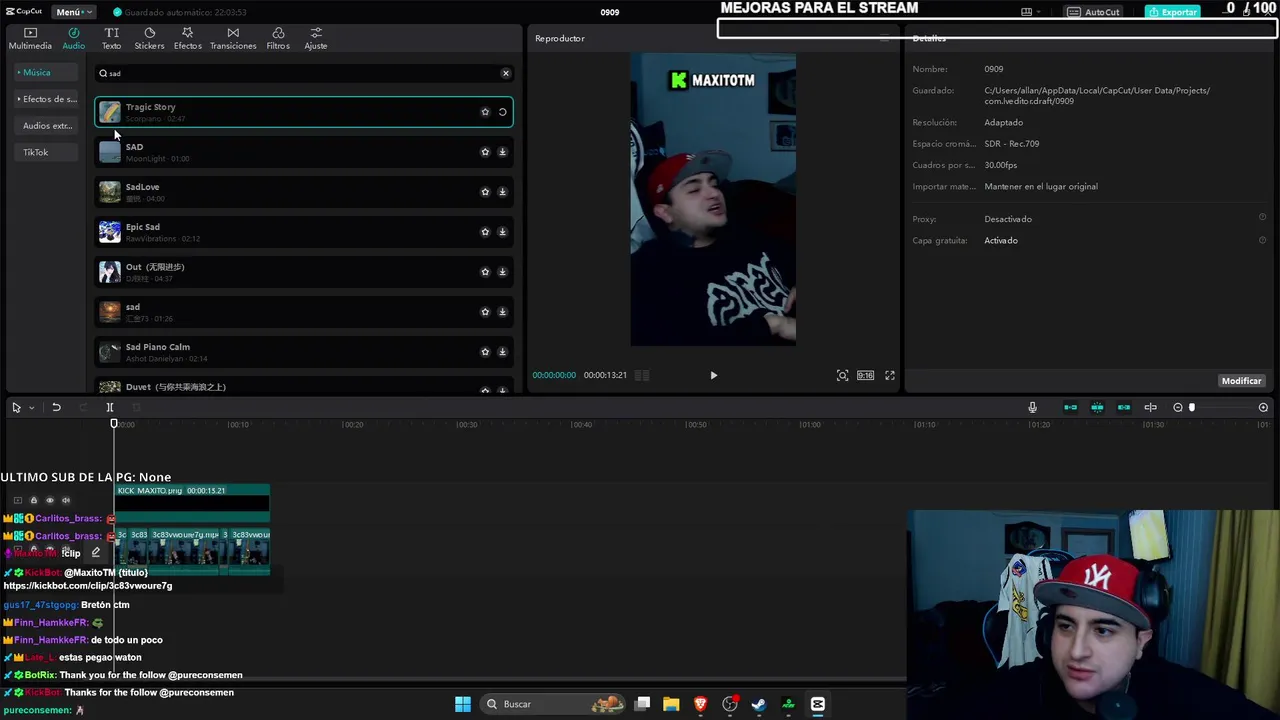1280x720 pixels.
Task: Open the Windows Start menu
Action: click(x=463, y=704)
